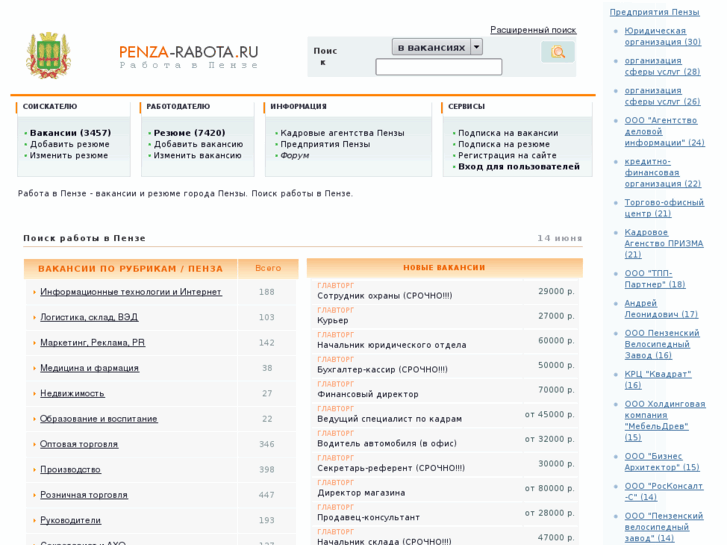The width and height of the screenshot is (727, 545).
Task: Open 'Кадровое Агенство ПРИЗМА' sidebar link
Action: [663, 243]
